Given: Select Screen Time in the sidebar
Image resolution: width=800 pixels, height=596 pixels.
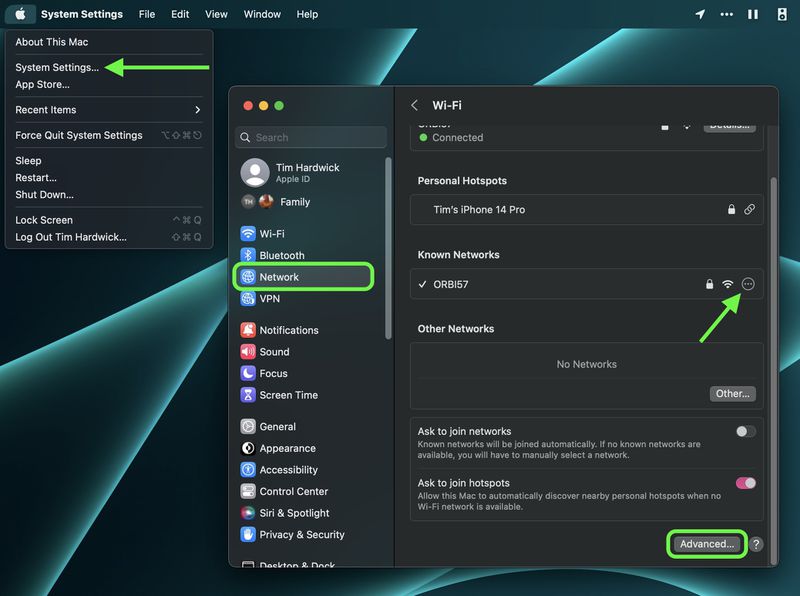Looking at the screenshot, I should pyautogui.click(x=288, y=395).
